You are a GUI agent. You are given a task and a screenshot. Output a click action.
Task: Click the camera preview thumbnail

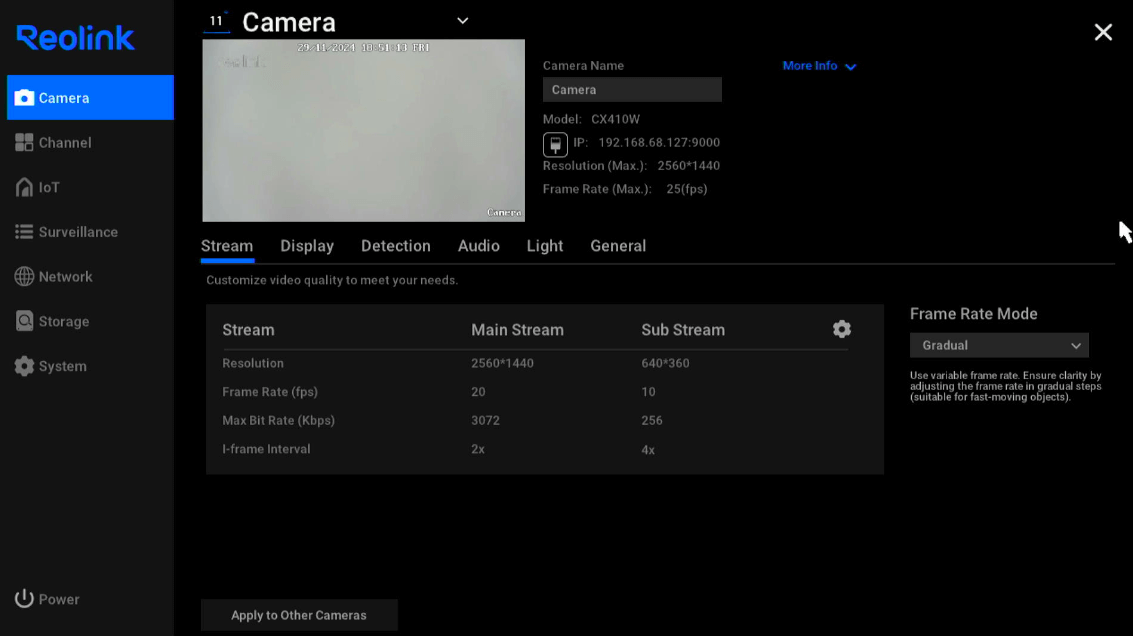(363, 130)
